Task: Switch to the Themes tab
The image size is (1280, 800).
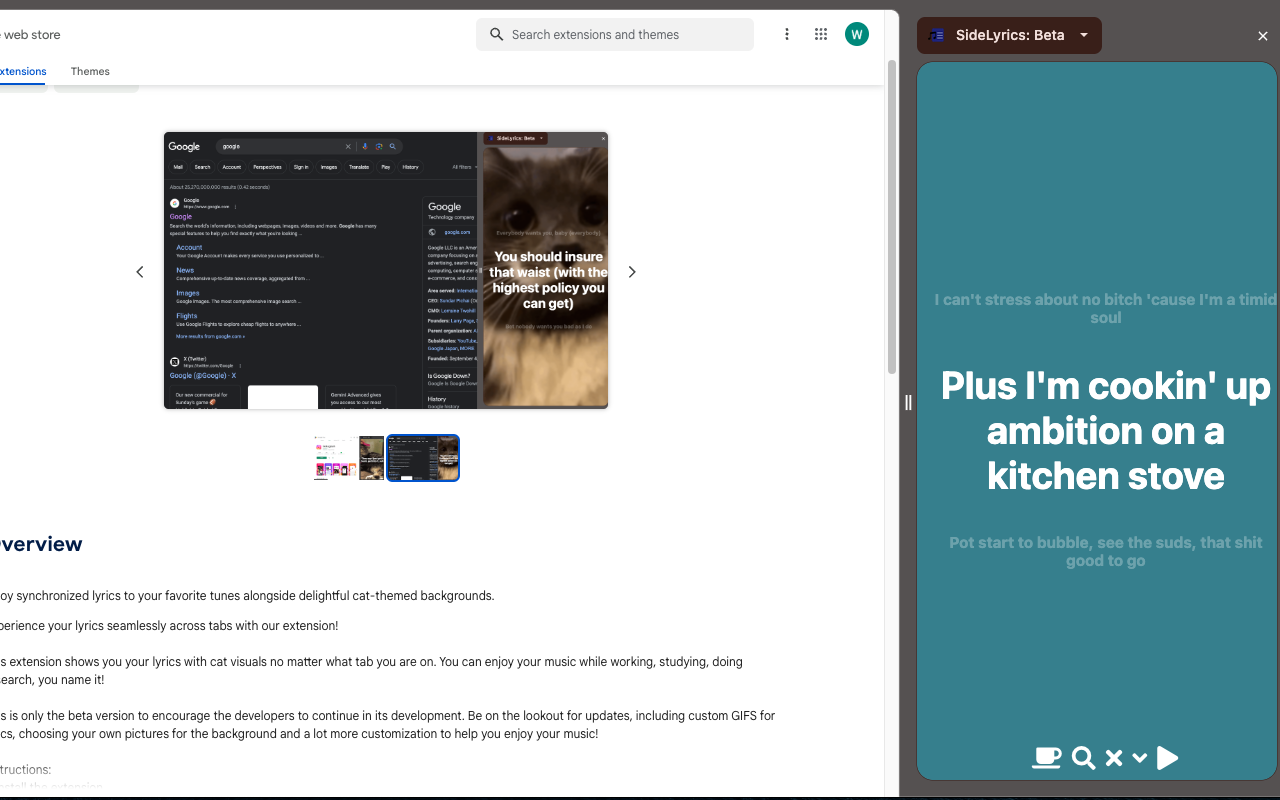Action: coord(90,71)
